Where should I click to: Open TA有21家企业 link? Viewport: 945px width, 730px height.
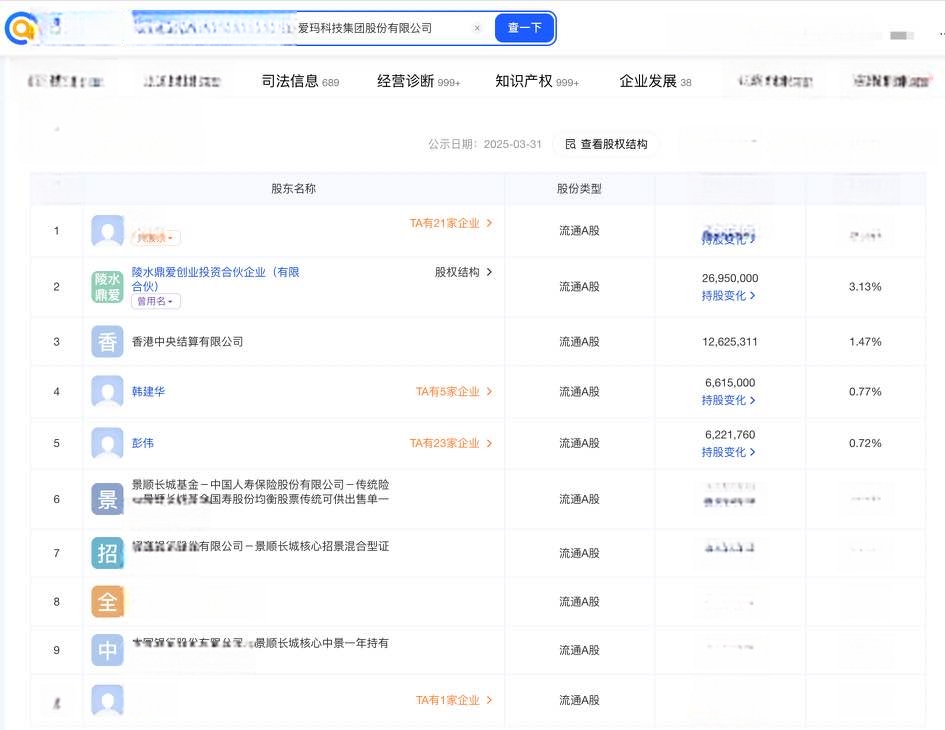[451, 223]
